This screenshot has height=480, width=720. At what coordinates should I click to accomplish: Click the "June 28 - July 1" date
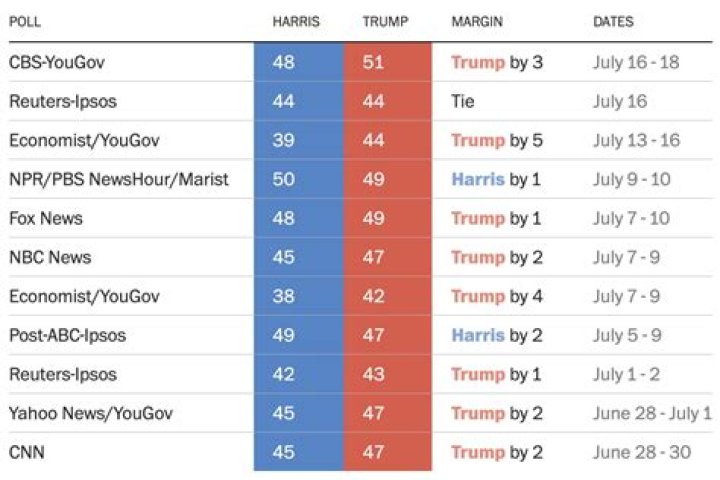[x=652, y=413]
